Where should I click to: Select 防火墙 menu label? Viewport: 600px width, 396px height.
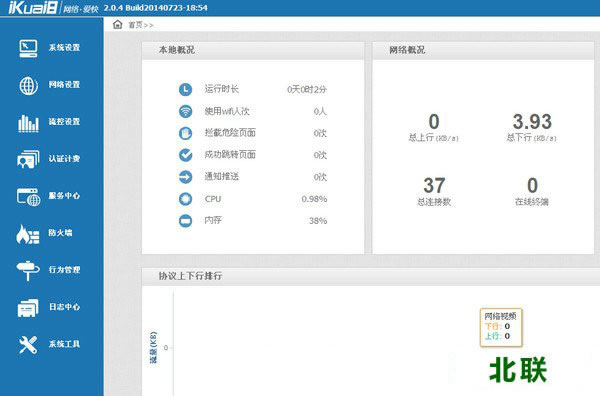point(60,233)
